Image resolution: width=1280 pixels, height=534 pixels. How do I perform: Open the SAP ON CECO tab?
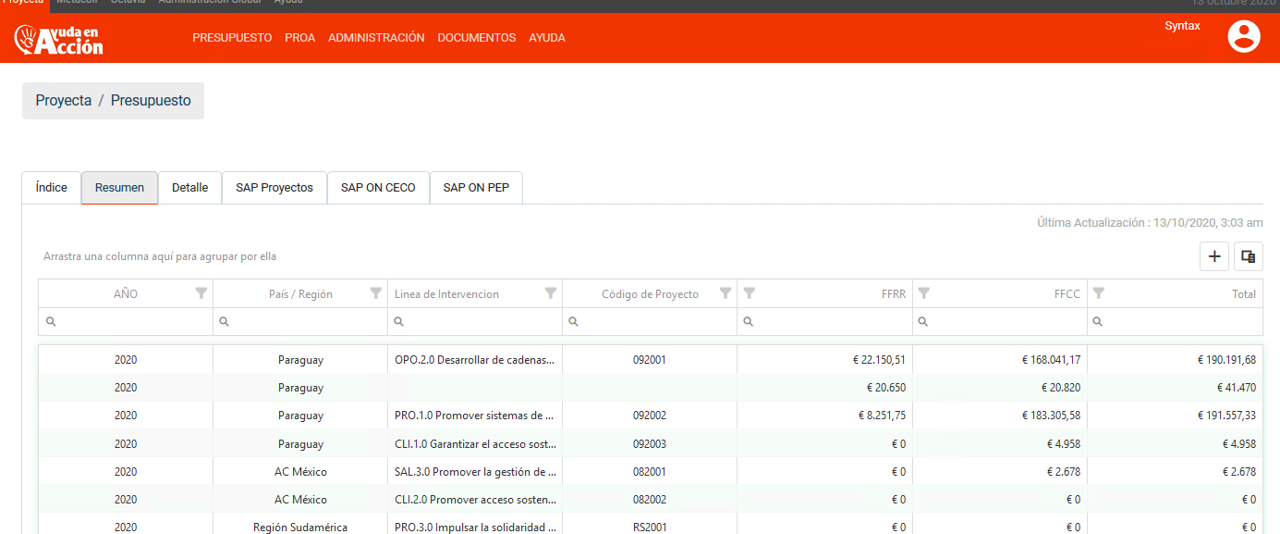click(x=378, y=187)
